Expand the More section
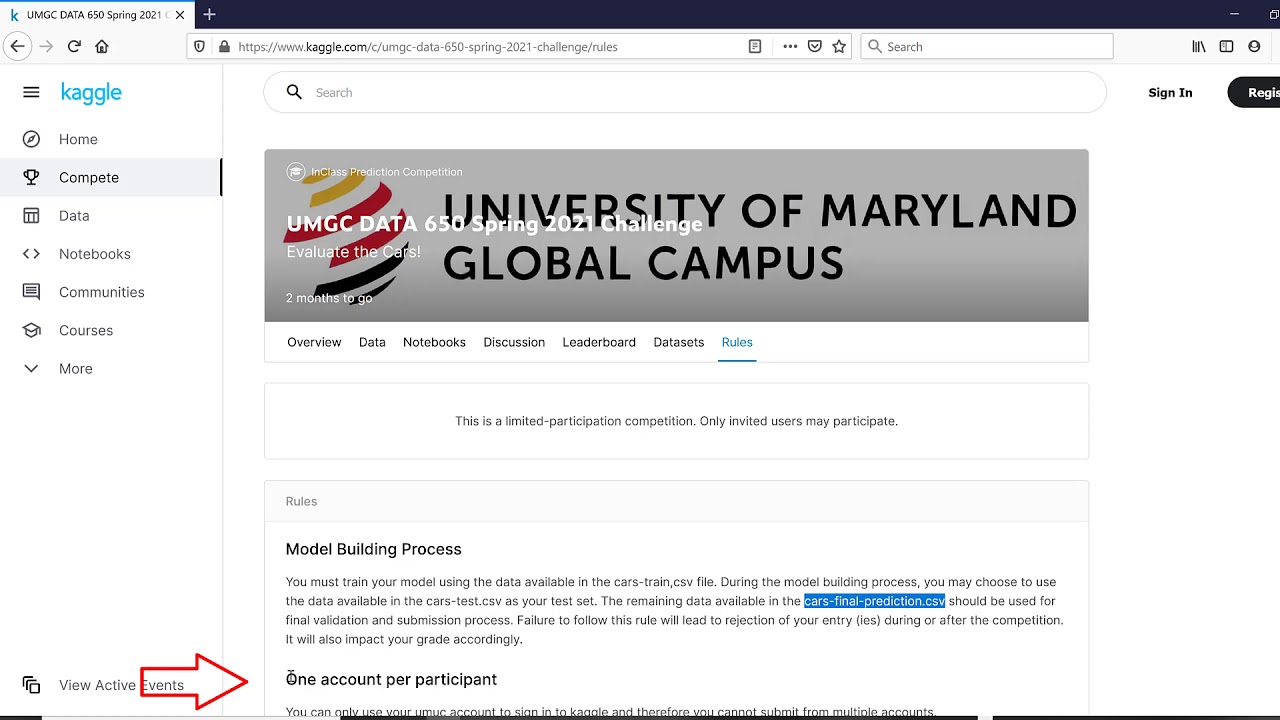 tap(75, 368)
